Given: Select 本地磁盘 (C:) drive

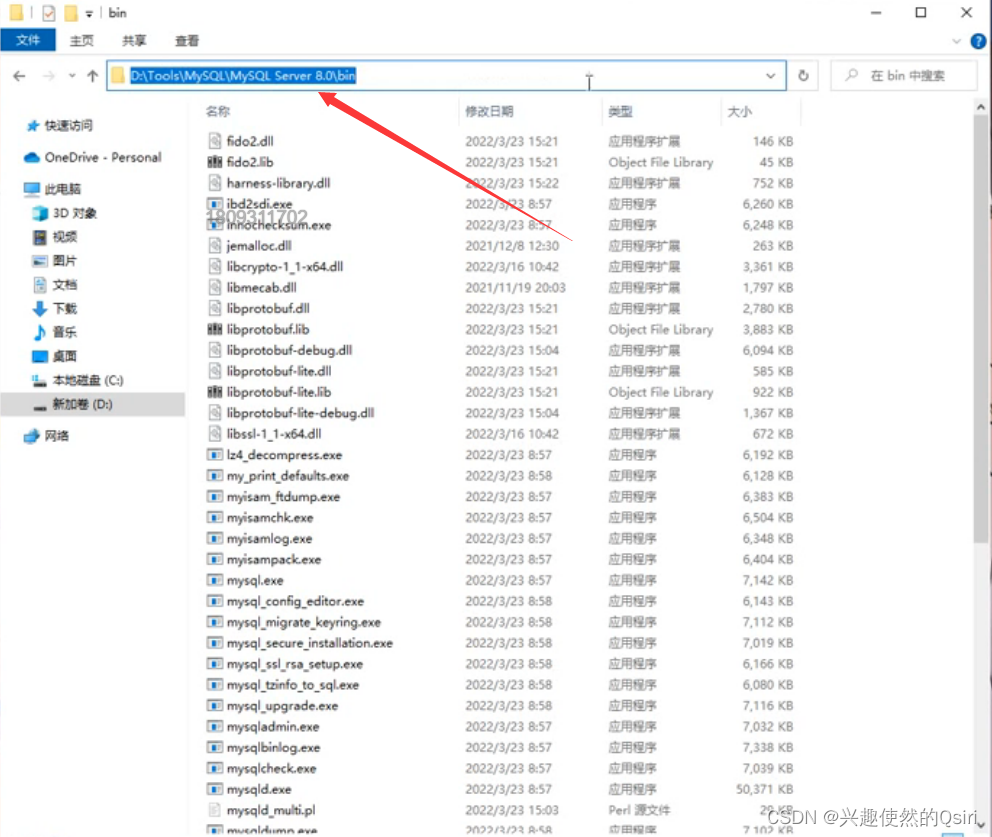Looking at the screenshot, I should (x=87, y=380).
